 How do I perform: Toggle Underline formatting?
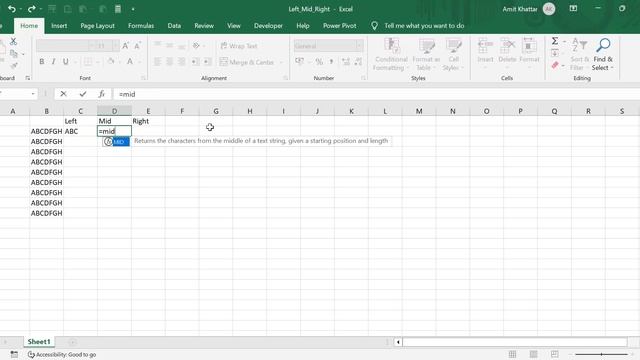pos(66,62)
